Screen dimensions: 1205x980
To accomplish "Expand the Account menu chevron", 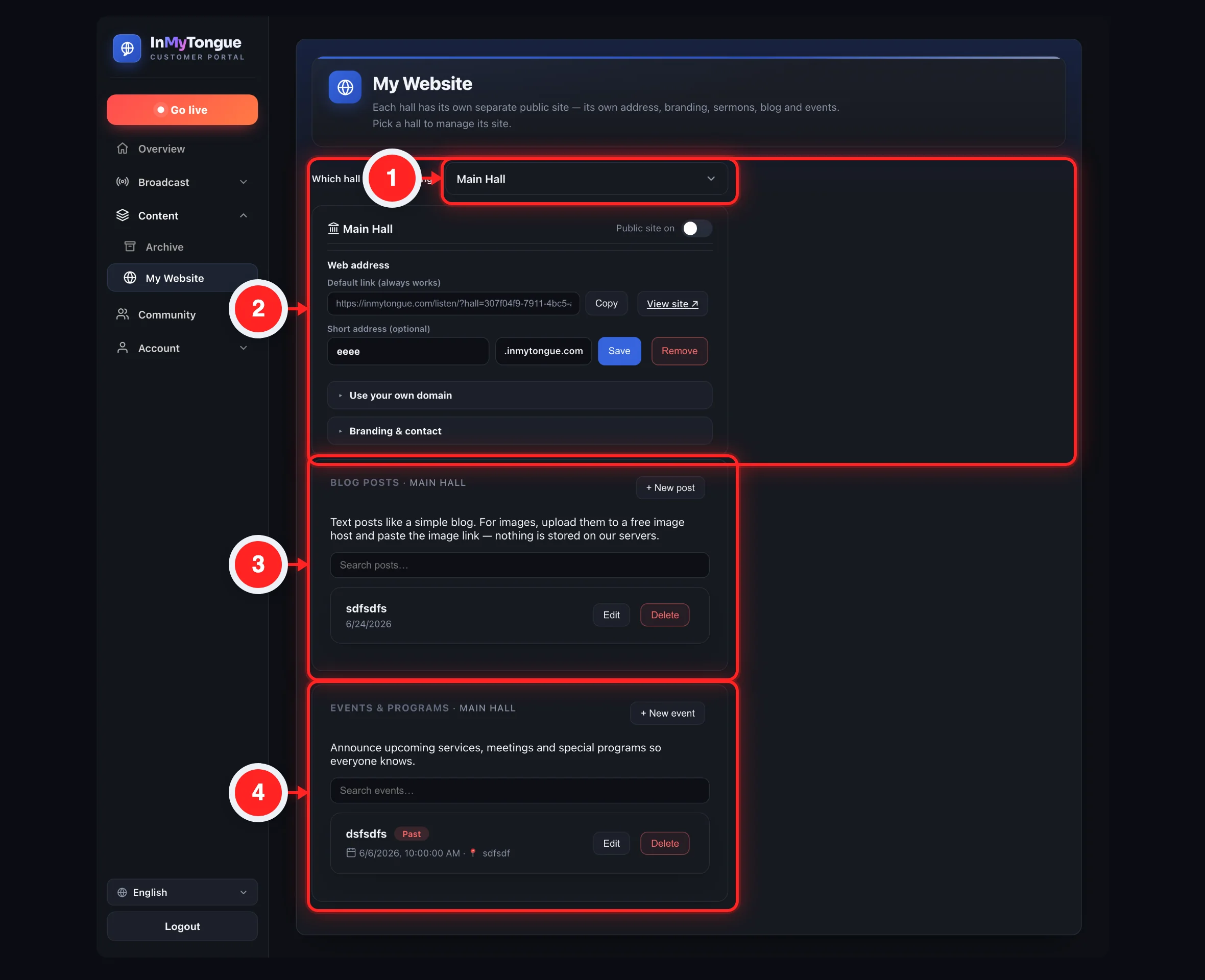I will pyautogui.click(x=244, y=348).
